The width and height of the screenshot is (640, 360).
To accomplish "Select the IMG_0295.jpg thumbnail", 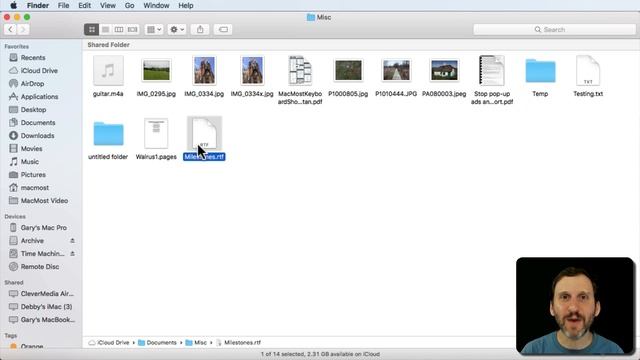I will click(156, 70).
